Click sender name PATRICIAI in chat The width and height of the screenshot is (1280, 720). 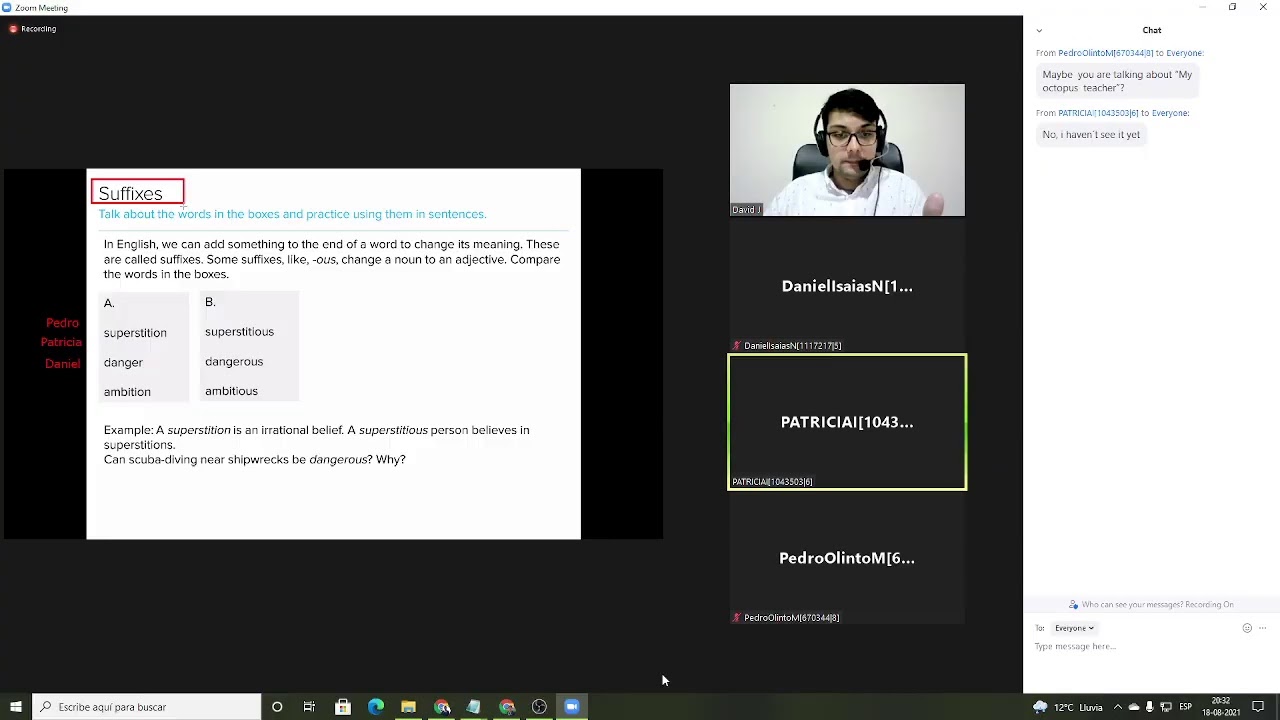(x=1098, y=113)
